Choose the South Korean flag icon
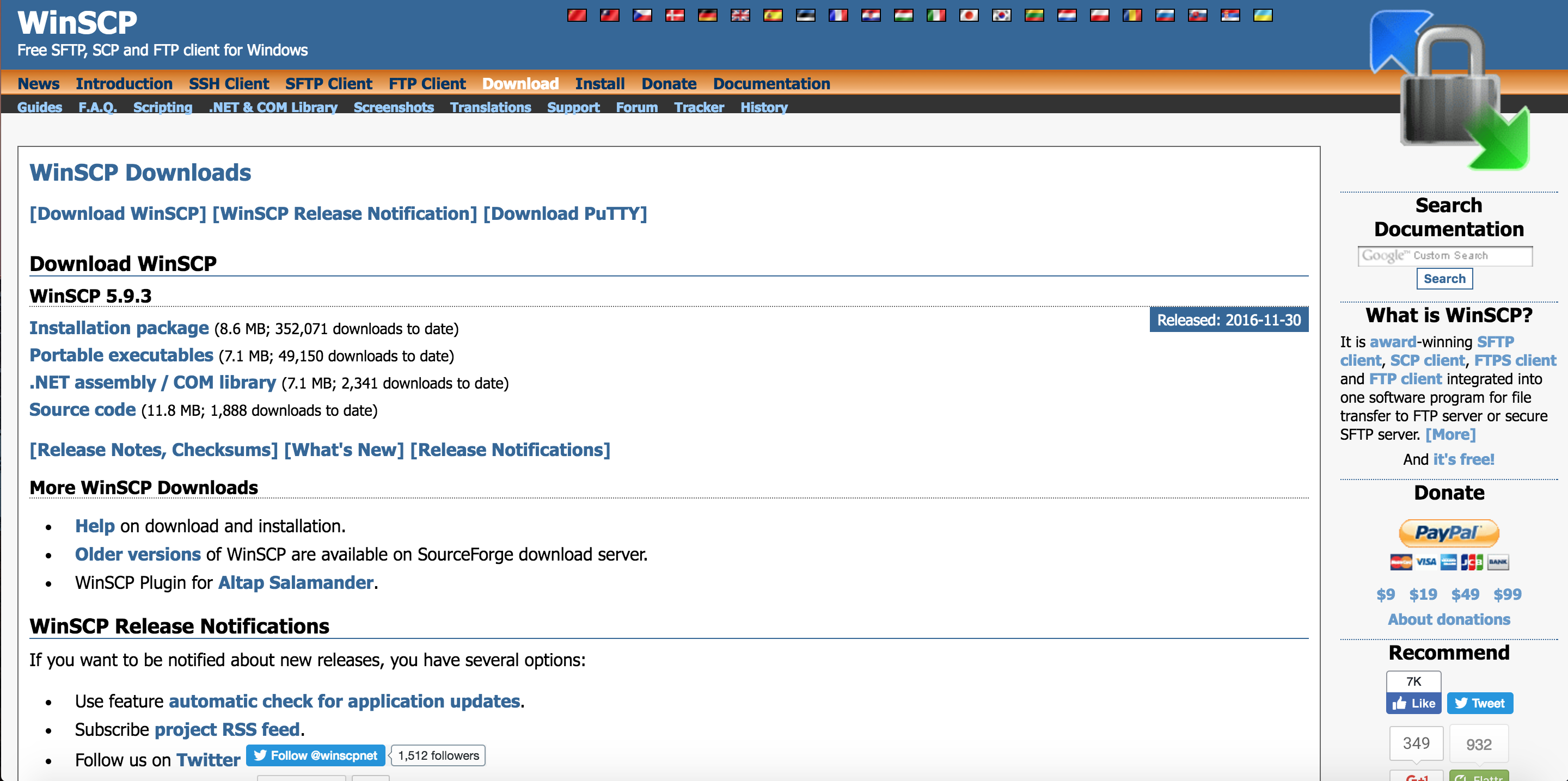 pos(1002,15)
